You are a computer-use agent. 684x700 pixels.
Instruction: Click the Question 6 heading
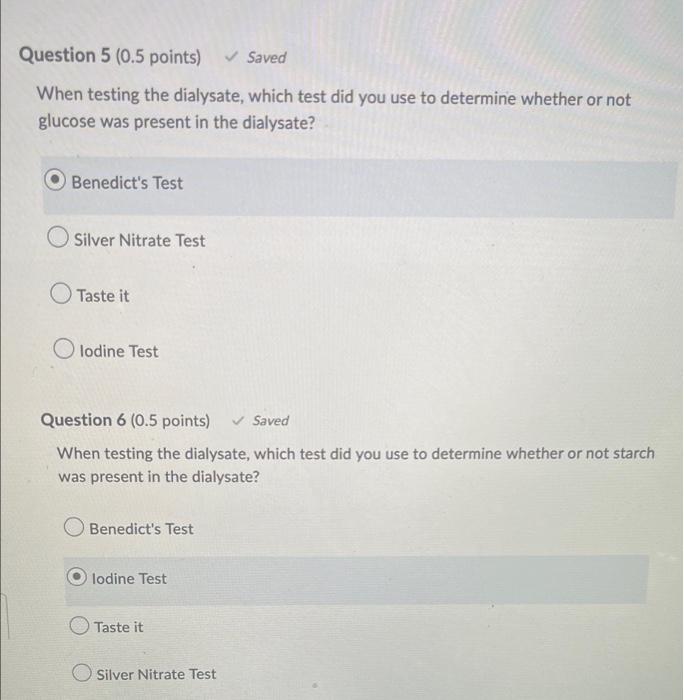click(x=125, y=421)
